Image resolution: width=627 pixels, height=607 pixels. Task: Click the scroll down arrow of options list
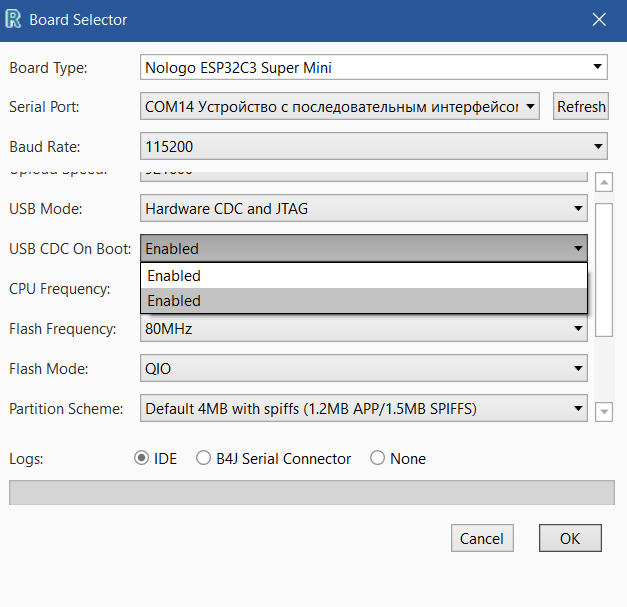click(x=604, y=411)
